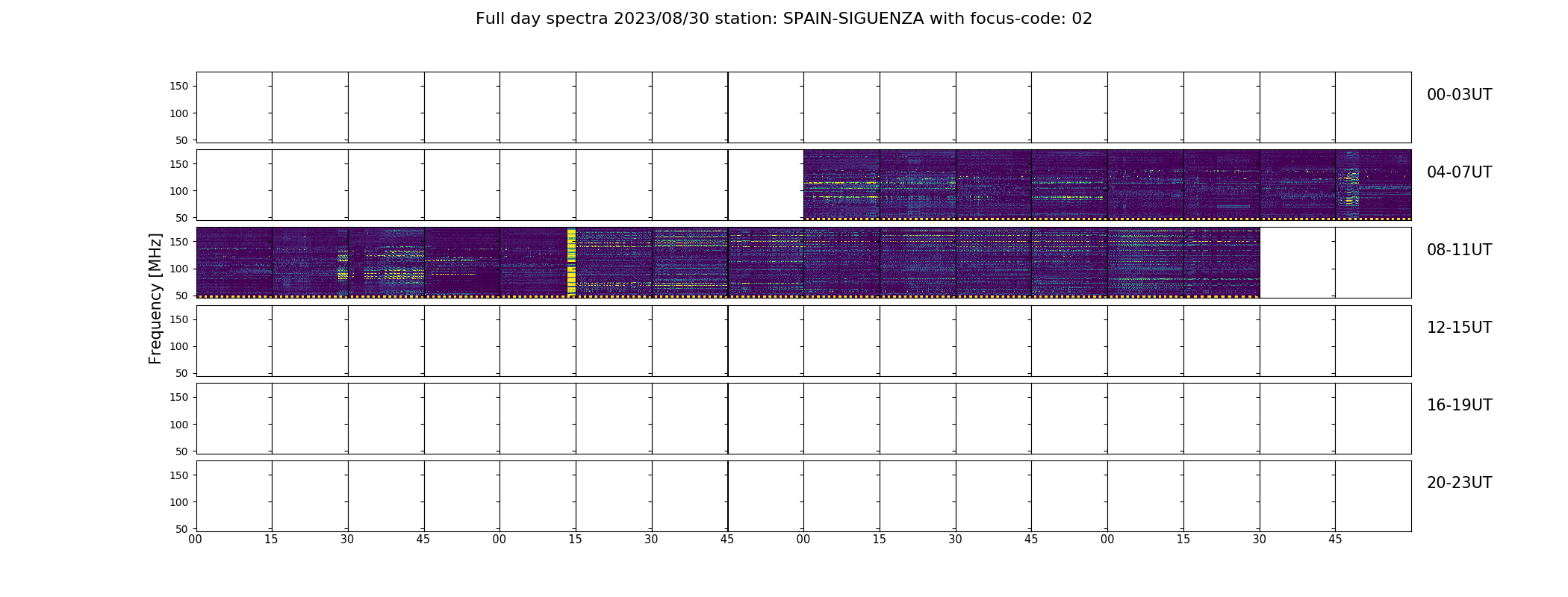The width and height of the screenshot is (1568, 597).
Task: Click the 150 tick of 04-07UT row
Action: [x=179, y=164]
